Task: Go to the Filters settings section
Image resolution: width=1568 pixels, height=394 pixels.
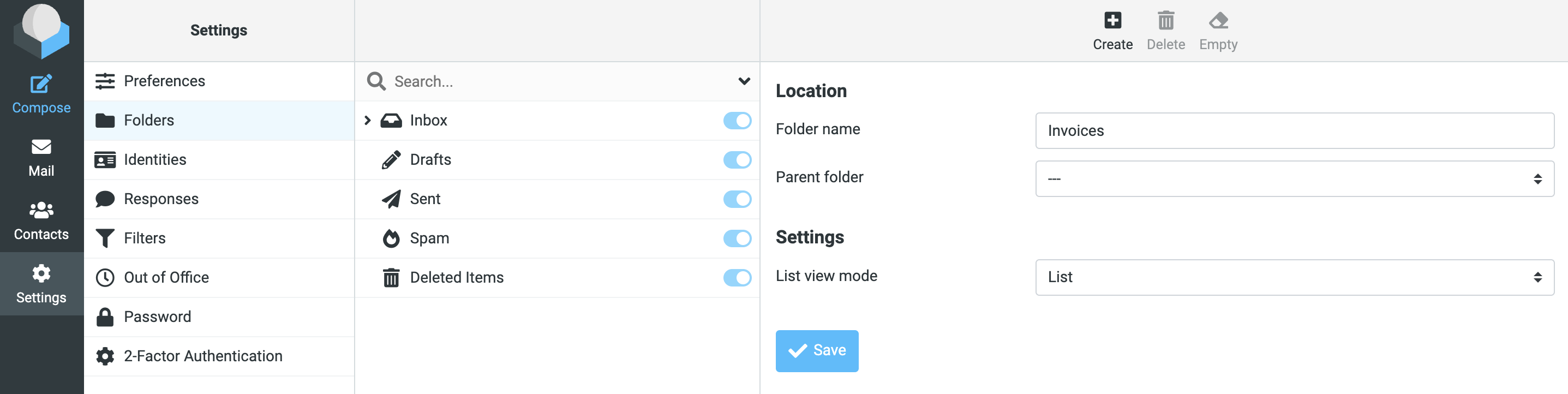Action: pyautogui.click(x=144, y=238)
